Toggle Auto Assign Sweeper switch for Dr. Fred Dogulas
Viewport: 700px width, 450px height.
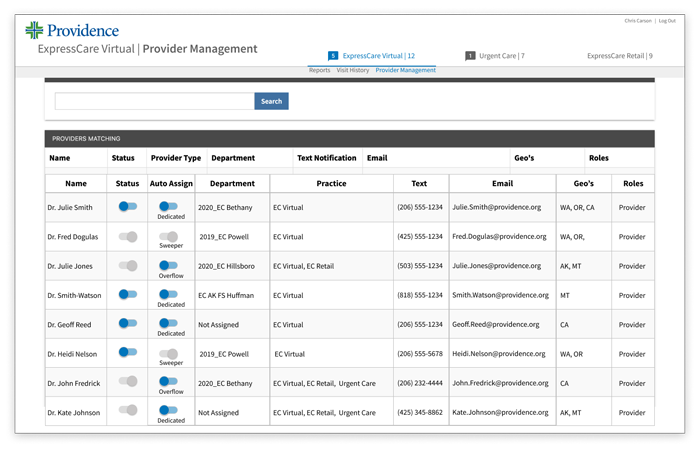tap(168, 237)
